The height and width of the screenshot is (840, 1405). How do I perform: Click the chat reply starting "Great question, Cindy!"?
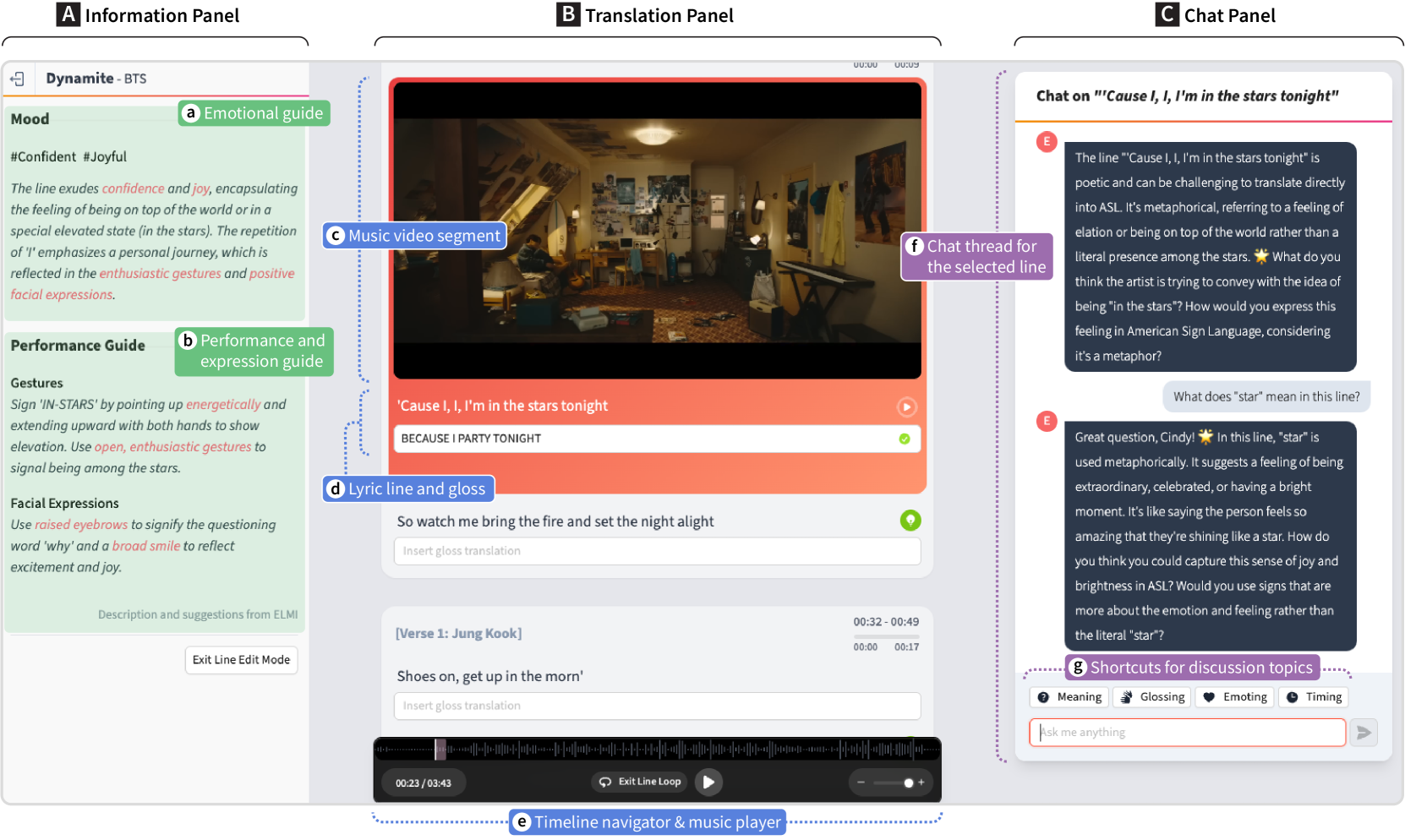click(1211, 536)
